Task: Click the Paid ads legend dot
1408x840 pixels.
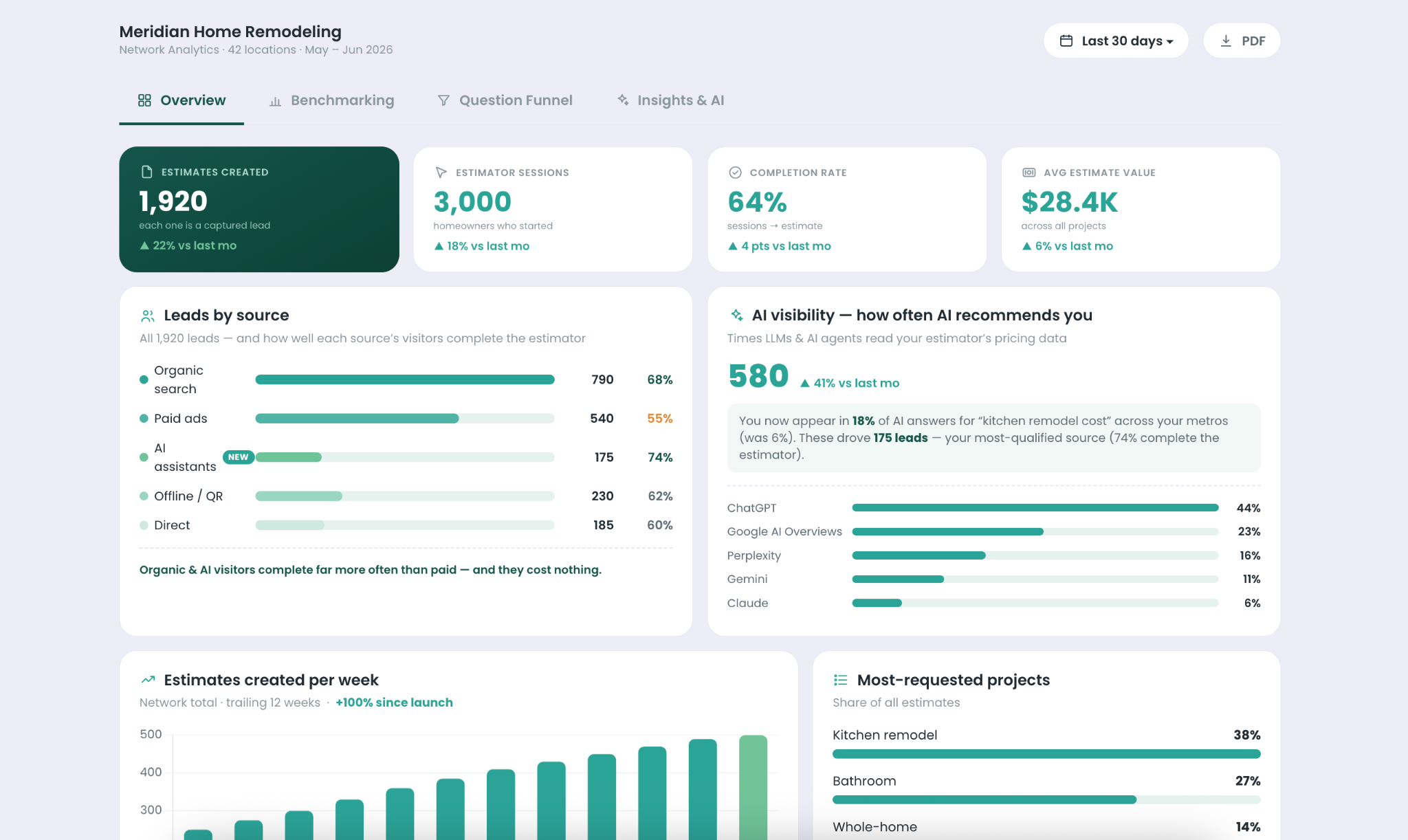Action: point(144,419)
